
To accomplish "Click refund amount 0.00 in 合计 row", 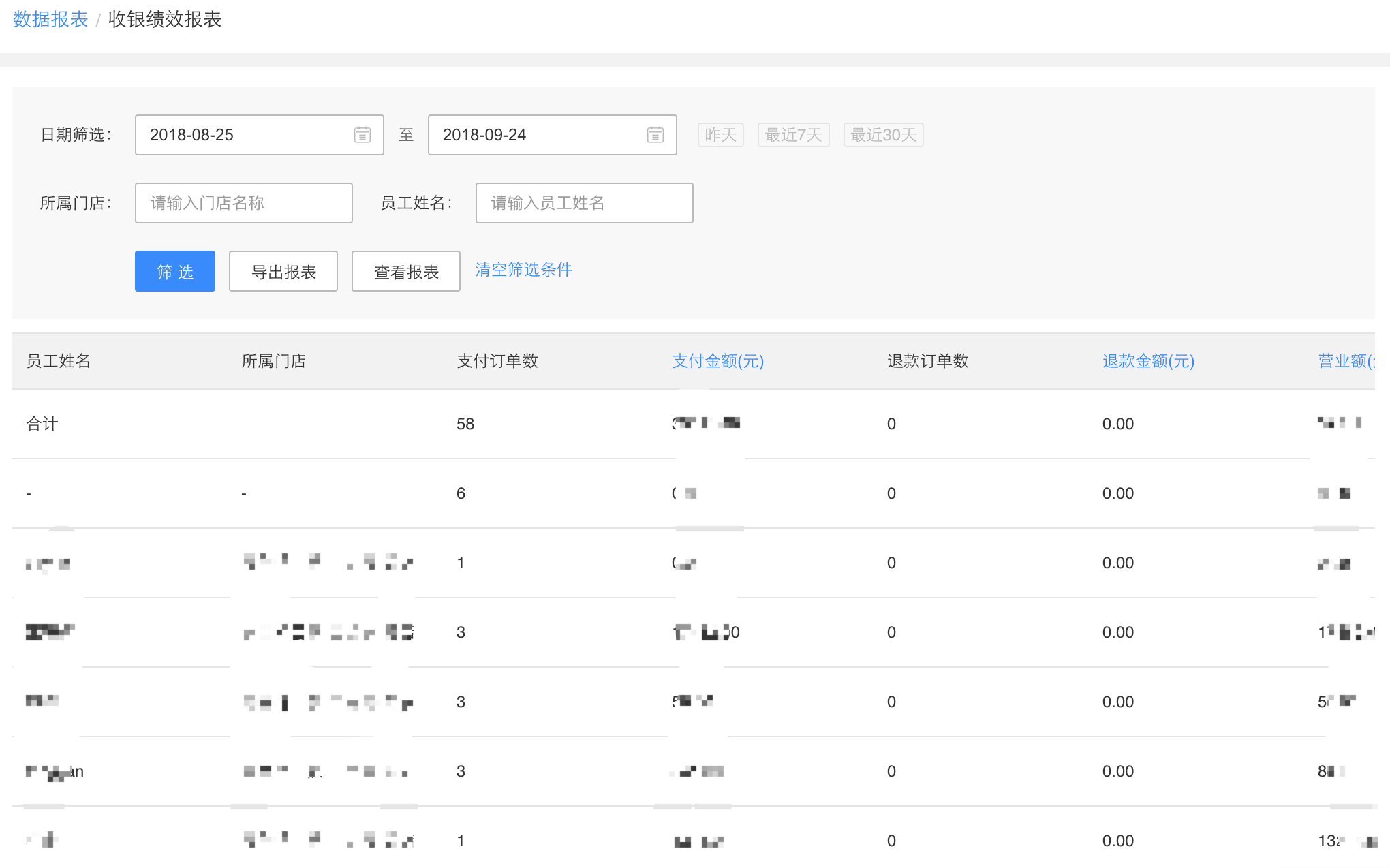I will click(x=1118, y=424).
